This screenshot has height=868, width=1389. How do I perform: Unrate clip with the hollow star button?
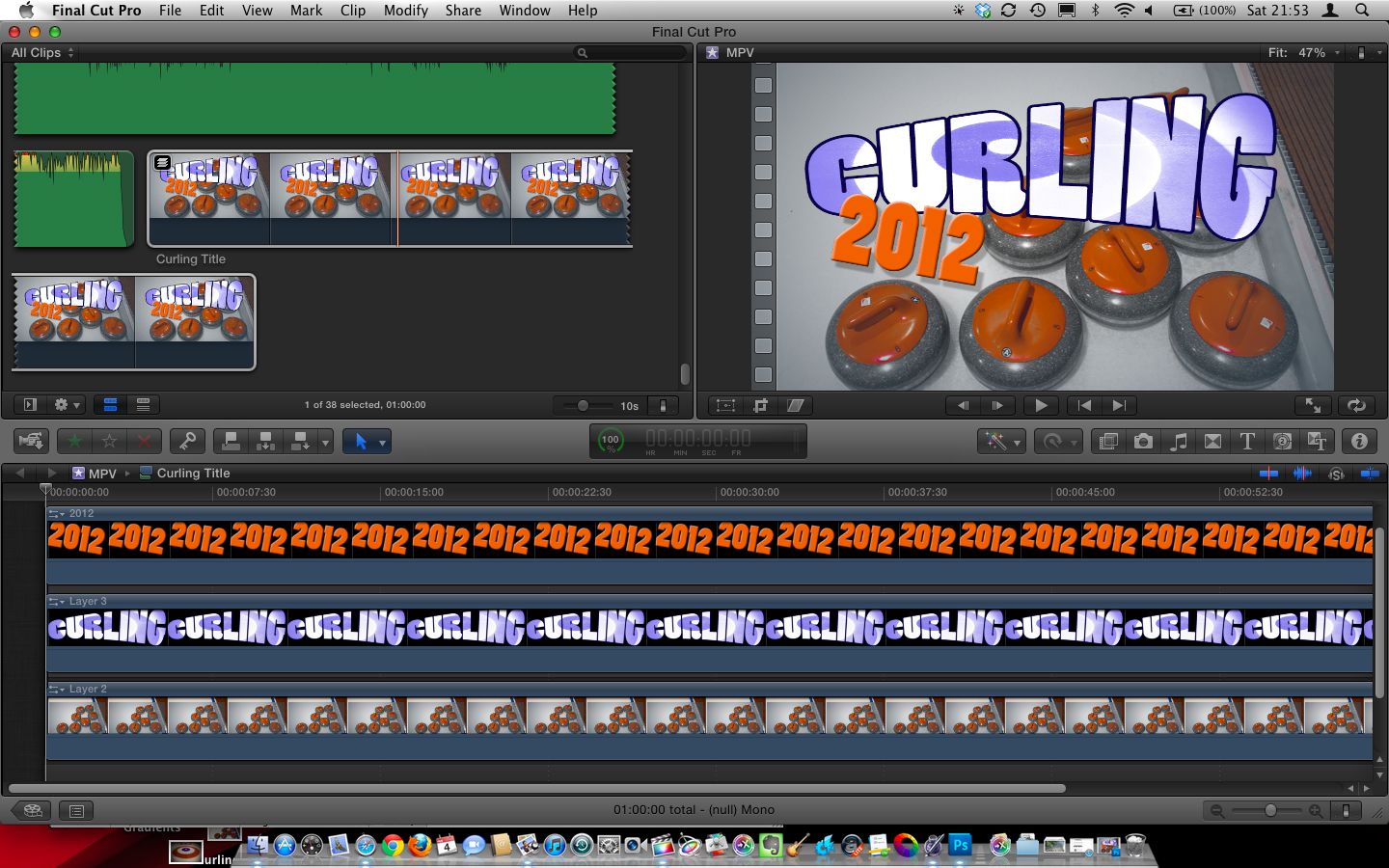point(110,442)
